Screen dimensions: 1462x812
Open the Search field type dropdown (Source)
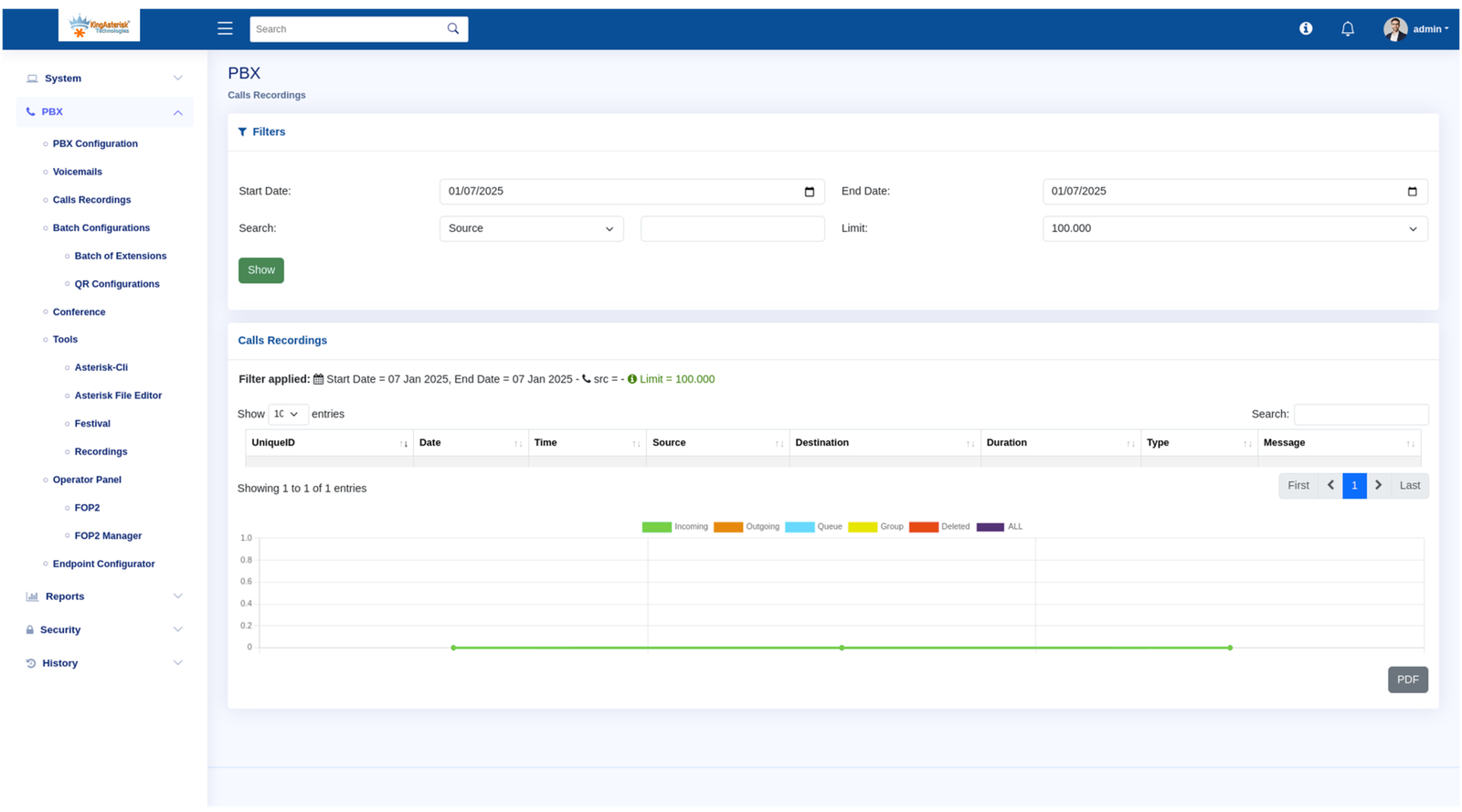tap(531, 228)
